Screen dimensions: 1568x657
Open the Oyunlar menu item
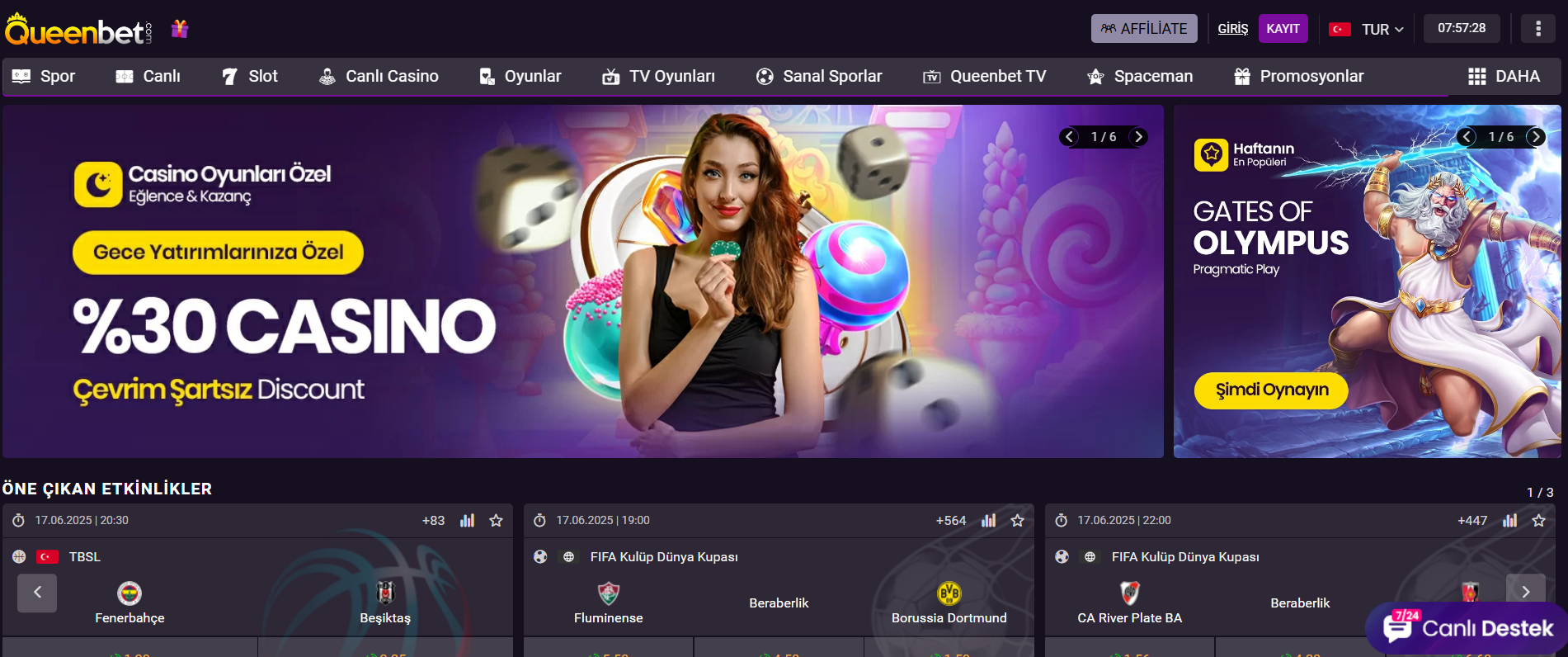pos(520,77)
